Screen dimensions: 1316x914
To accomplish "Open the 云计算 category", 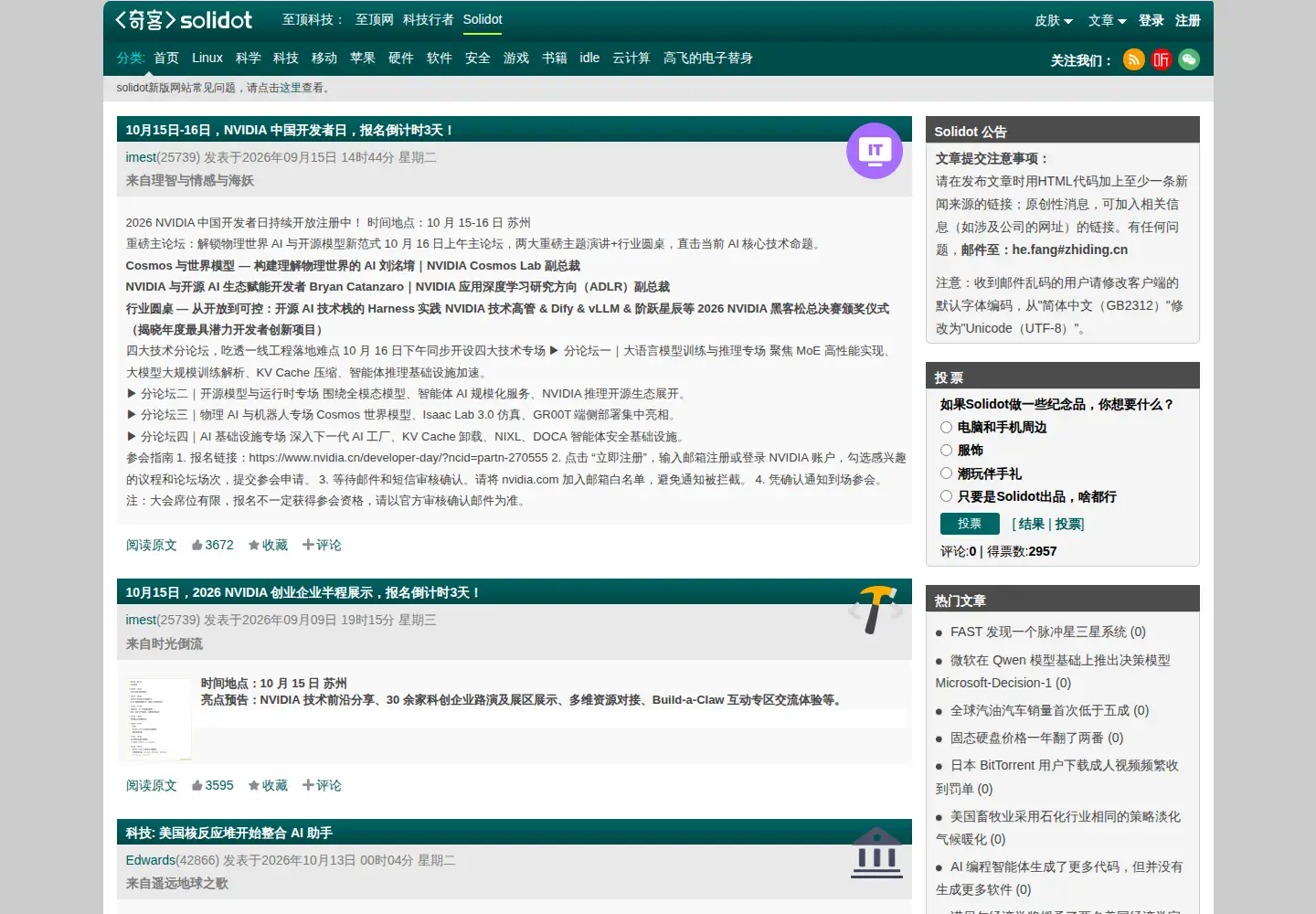I will (x=631, y=58).
